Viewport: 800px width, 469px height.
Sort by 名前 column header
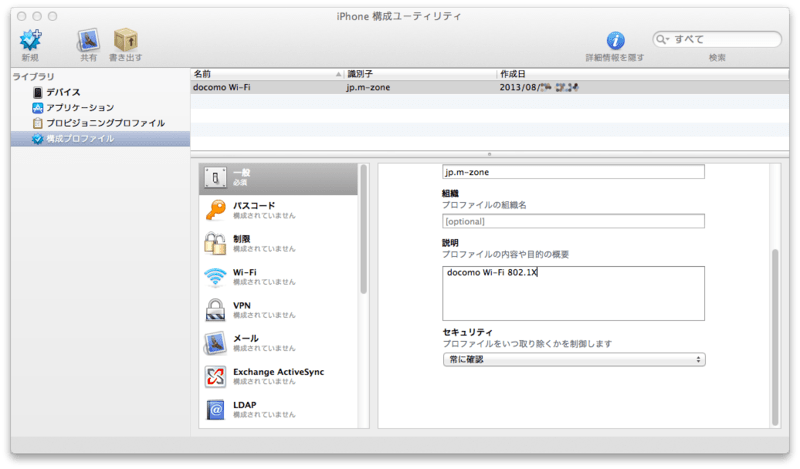point(267,74)
